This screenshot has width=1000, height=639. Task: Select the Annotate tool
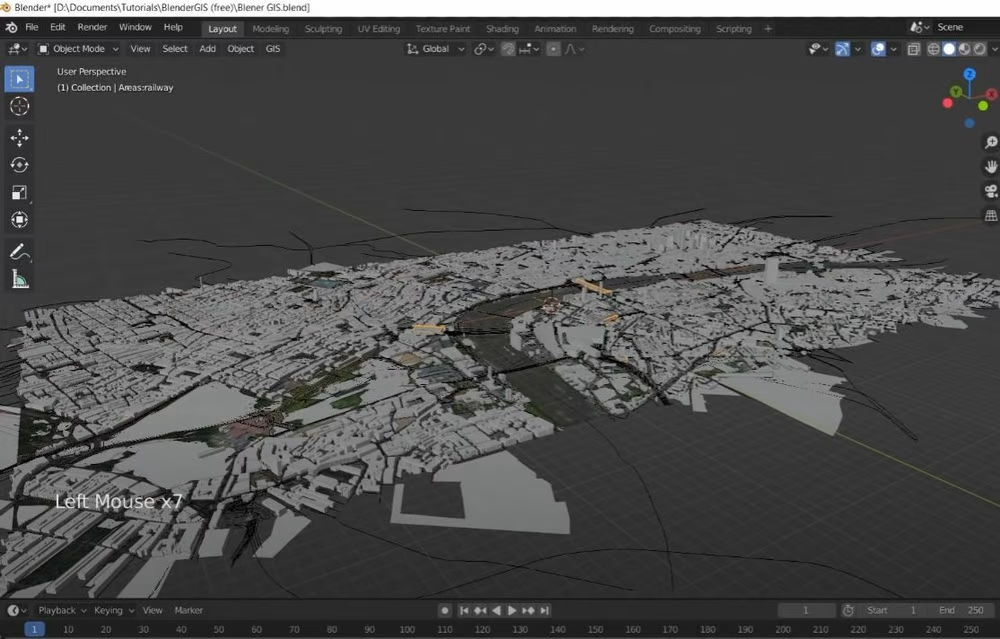pyautogui.click(x=19, y=252)
